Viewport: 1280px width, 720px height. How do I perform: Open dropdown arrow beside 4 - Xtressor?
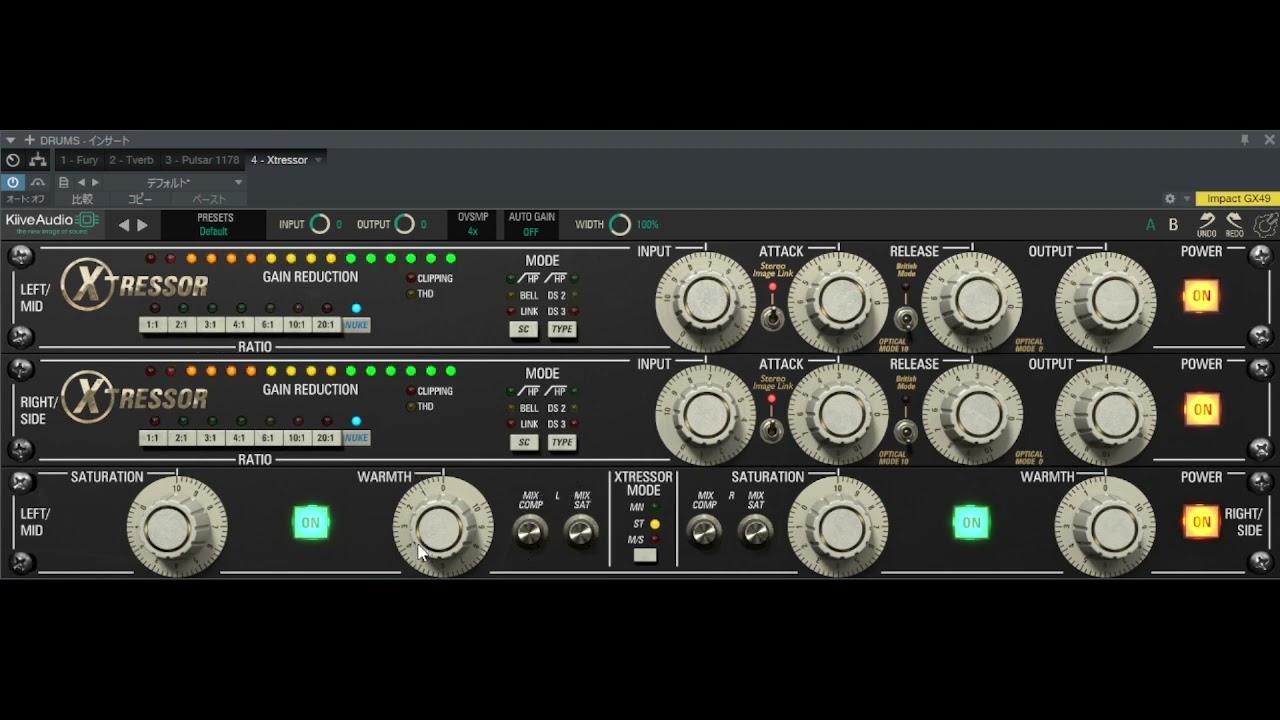(319, 160)
